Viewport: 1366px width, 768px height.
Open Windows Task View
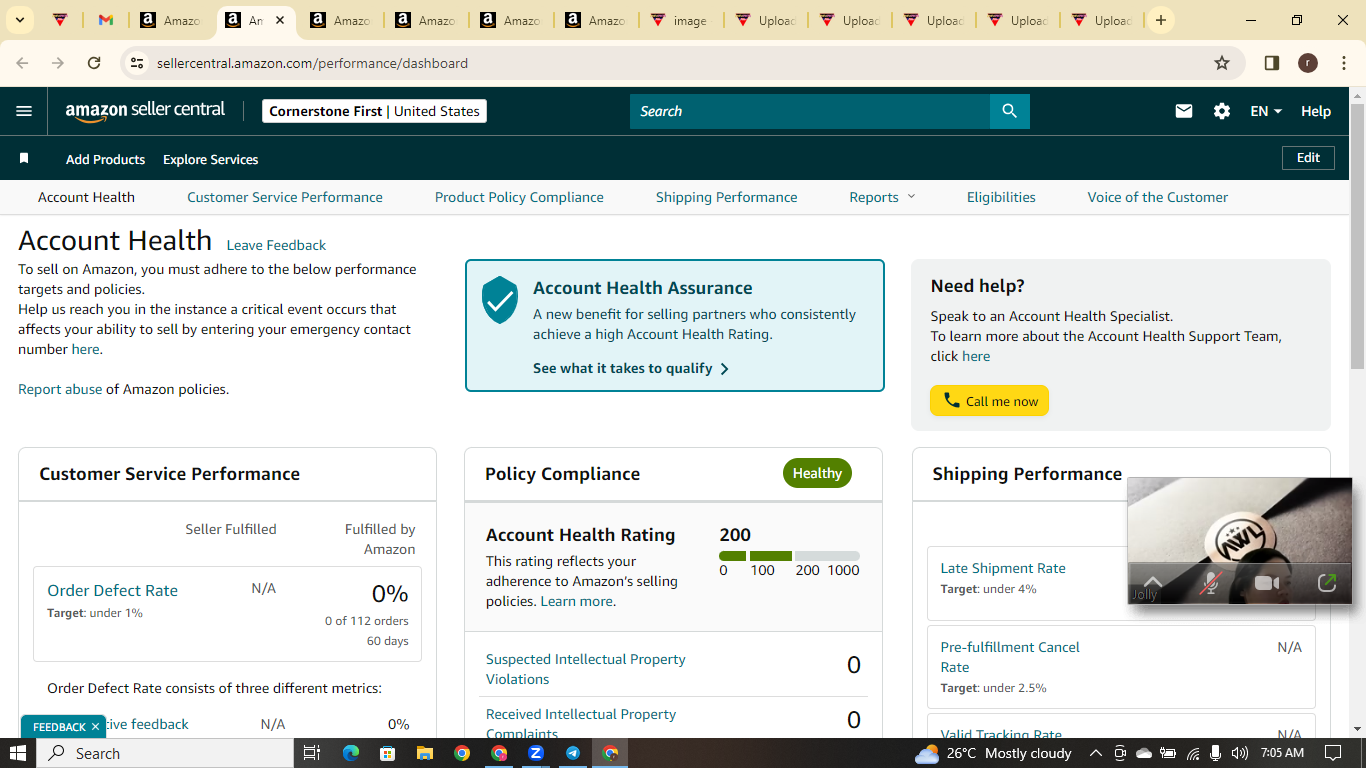tap(311, 753)
